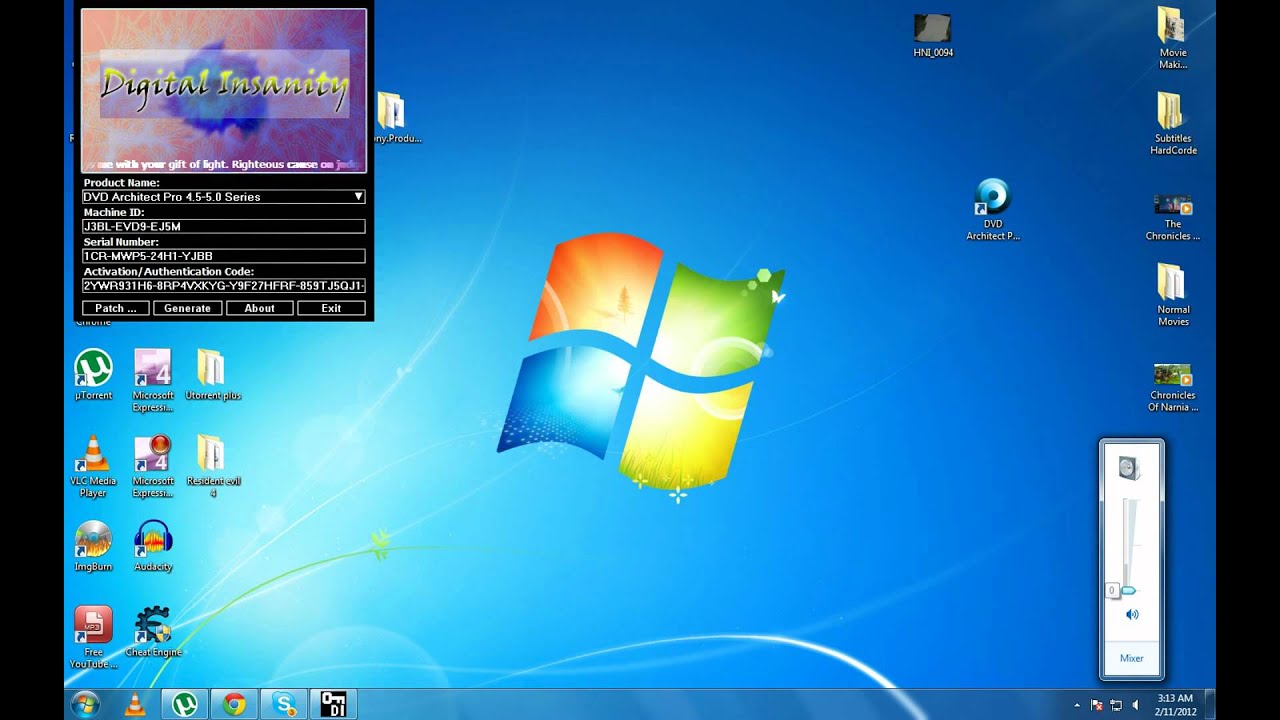Select the VLC Media Player desktop icon

94,466
